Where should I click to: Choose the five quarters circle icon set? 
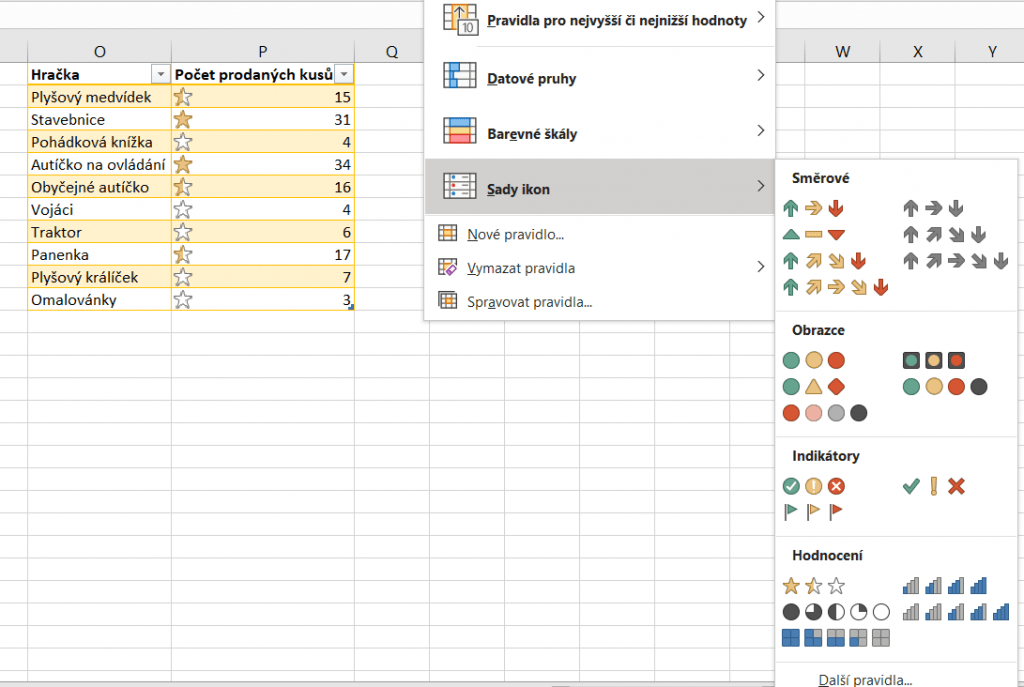(x=835, y=612)
